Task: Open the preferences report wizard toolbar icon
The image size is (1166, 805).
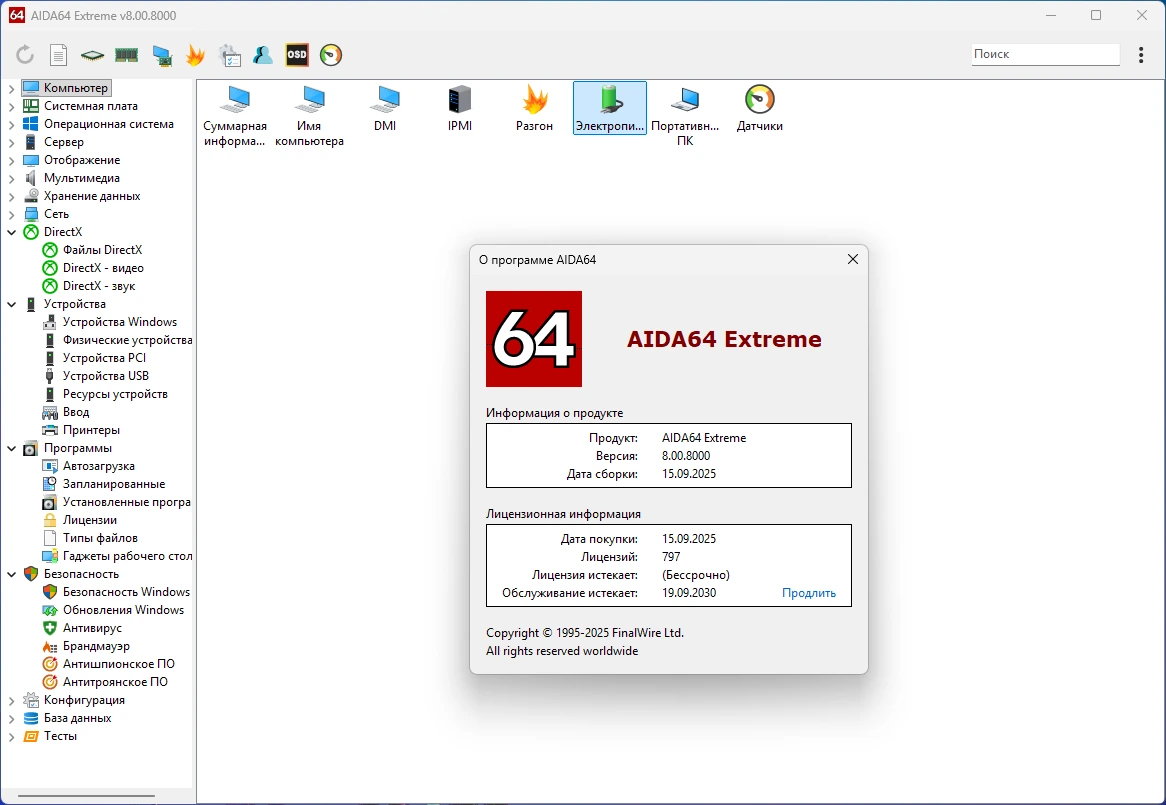Action: tap(229, 54)
